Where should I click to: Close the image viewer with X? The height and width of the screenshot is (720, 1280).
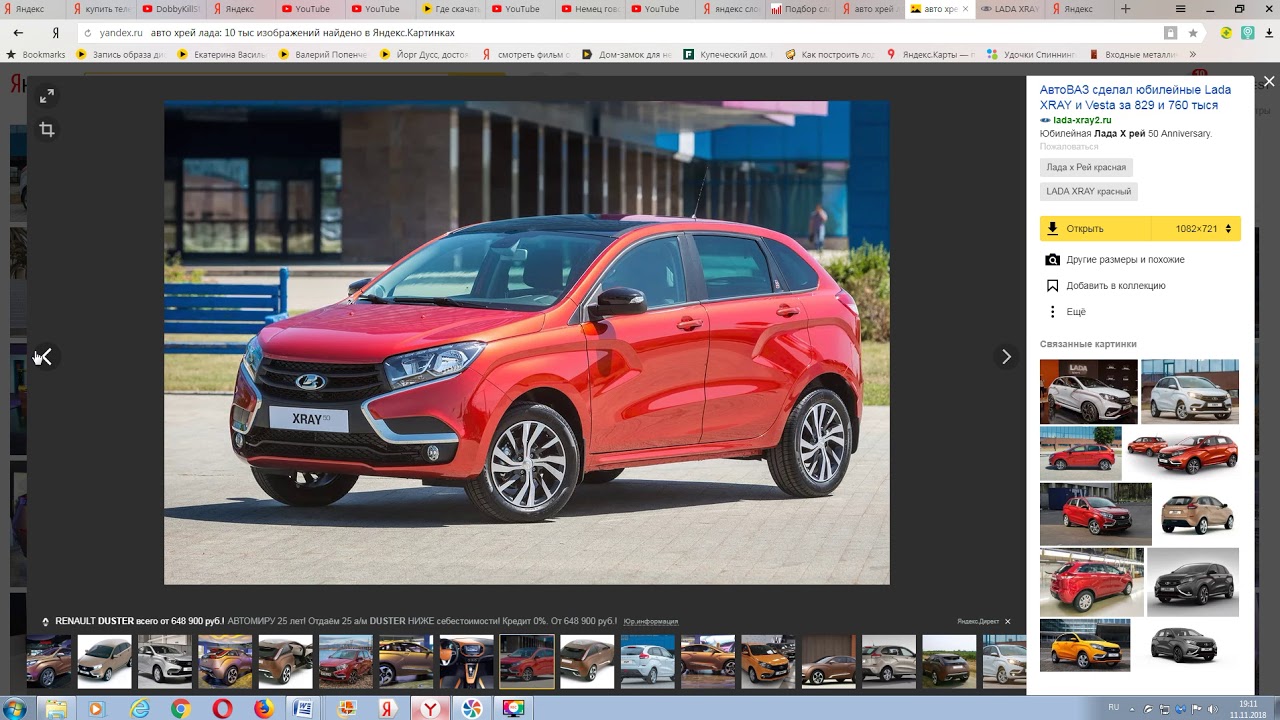point(1269,82)
